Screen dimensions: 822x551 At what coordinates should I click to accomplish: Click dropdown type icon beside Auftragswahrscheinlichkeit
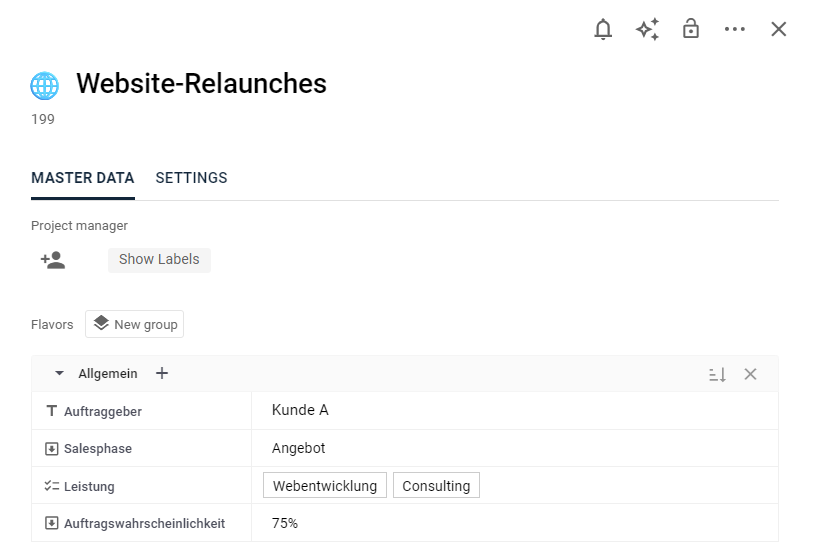51,523
